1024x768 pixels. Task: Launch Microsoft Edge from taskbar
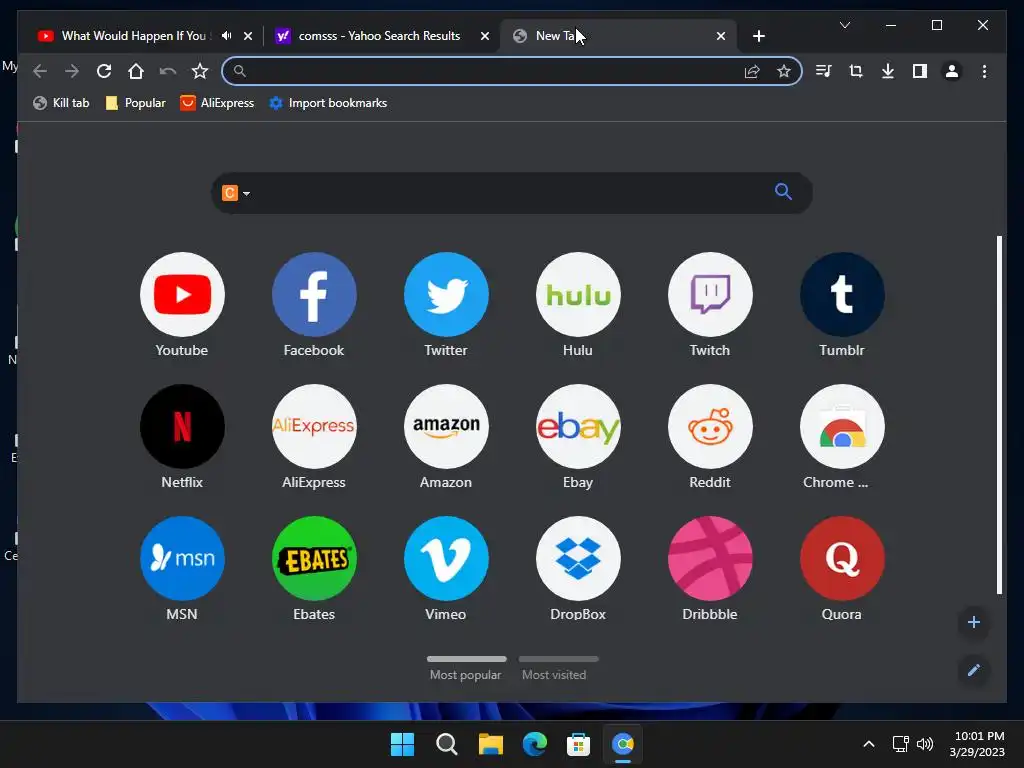click(535, 744)
